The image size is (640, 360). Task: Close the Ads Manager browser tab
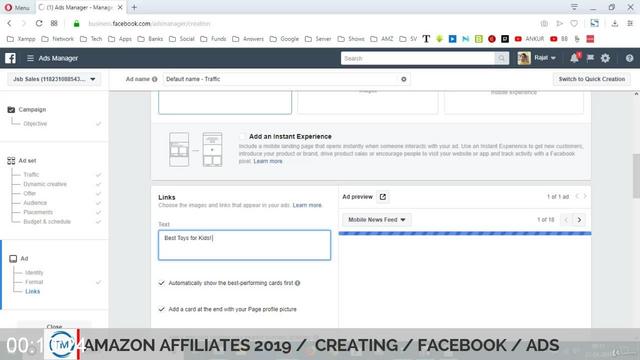(x=120, y=7)
